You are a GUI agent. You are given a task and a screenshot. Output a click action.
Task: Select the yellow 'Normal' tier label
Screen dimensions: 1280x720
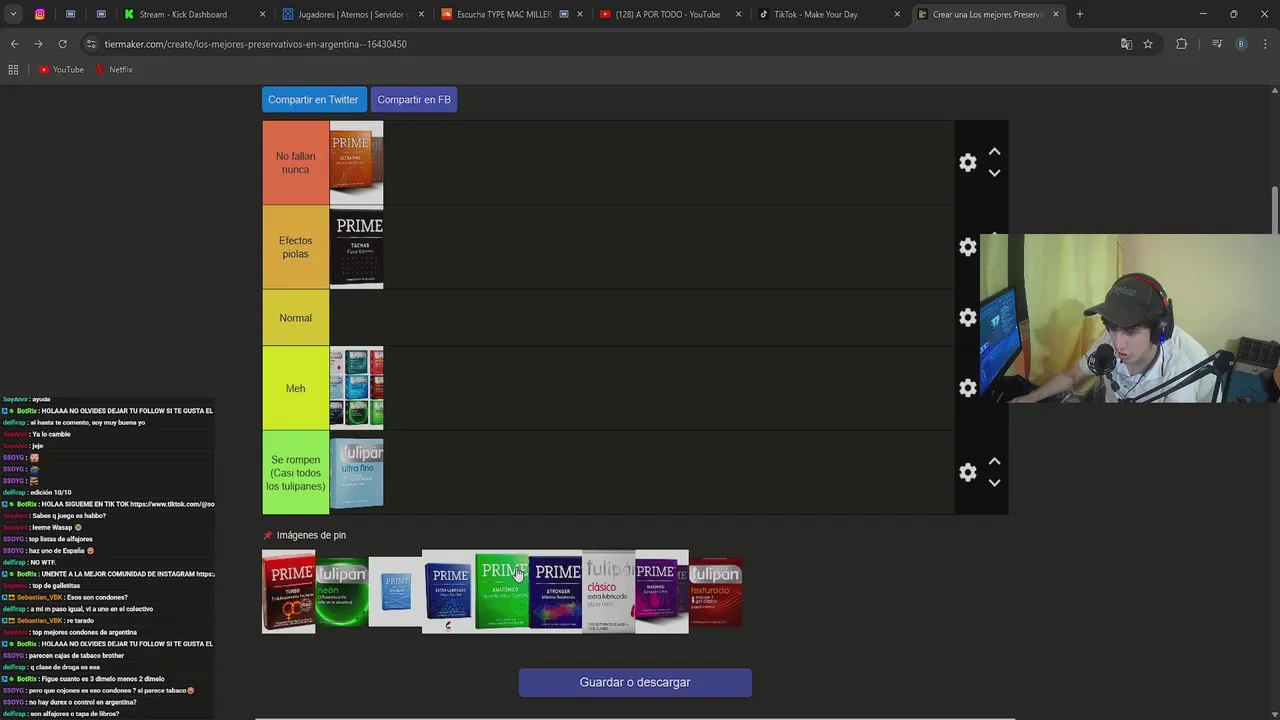tap(295, 318)
